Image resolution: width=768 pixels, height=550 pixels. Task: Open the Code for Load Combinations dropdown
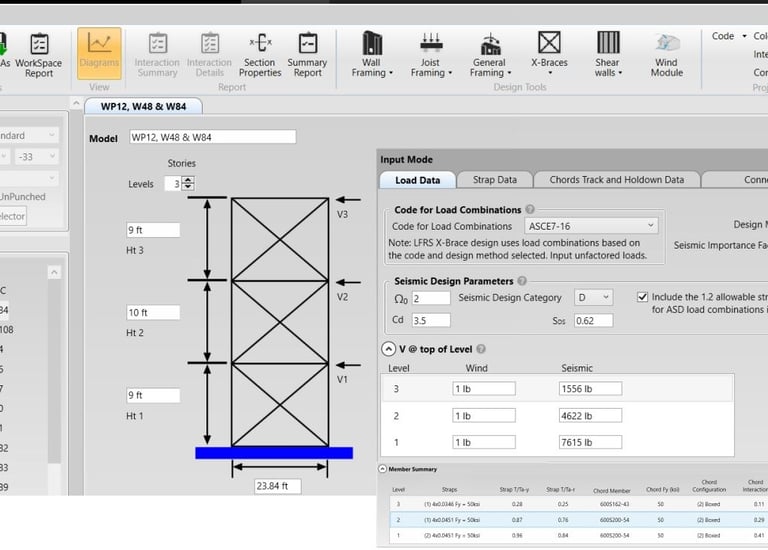[592, 226]
